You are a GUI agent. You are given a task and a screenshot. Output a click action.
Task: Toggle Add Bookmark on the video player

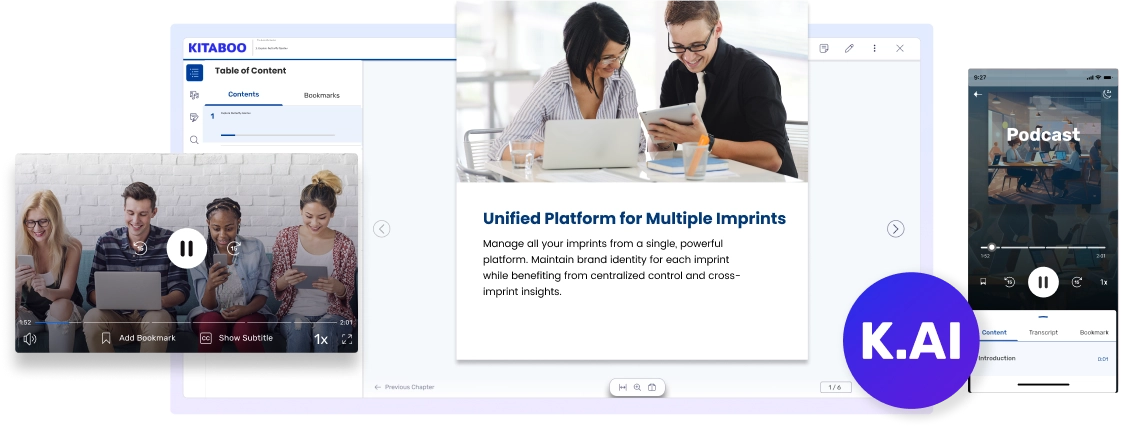point(138,338)
